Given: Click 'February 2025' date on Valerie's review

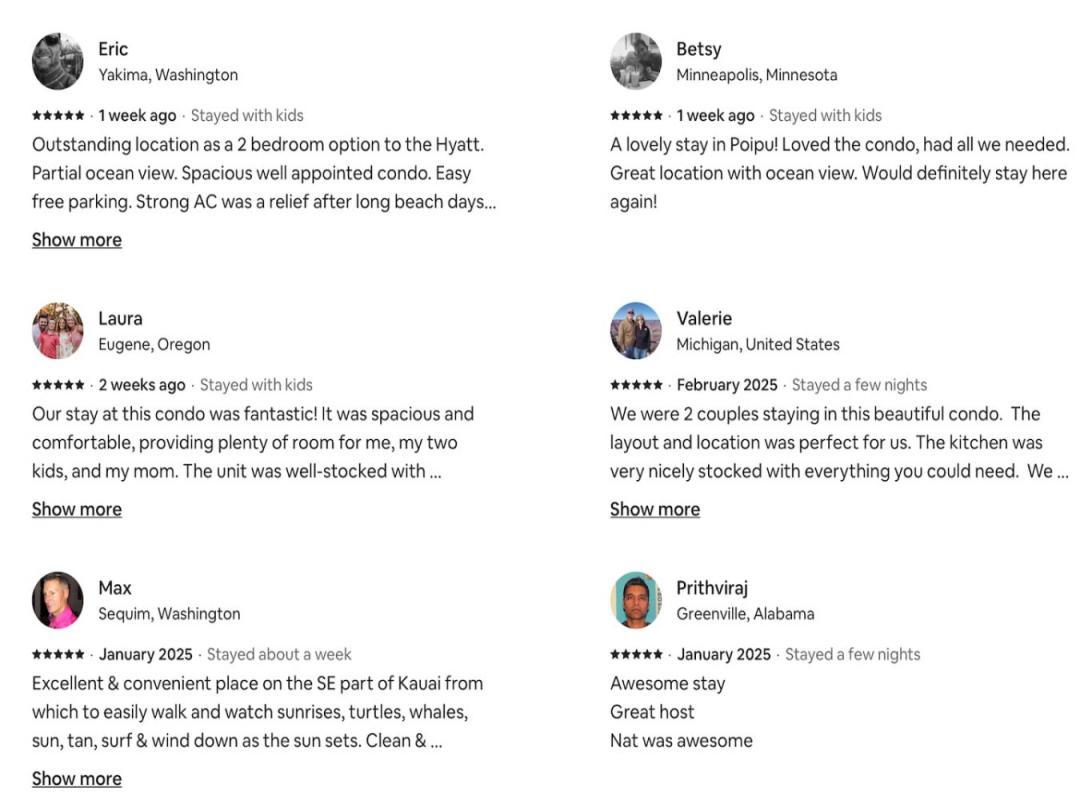Looking at the screenshot, I should pyautogui.click(x=727, y=385).
